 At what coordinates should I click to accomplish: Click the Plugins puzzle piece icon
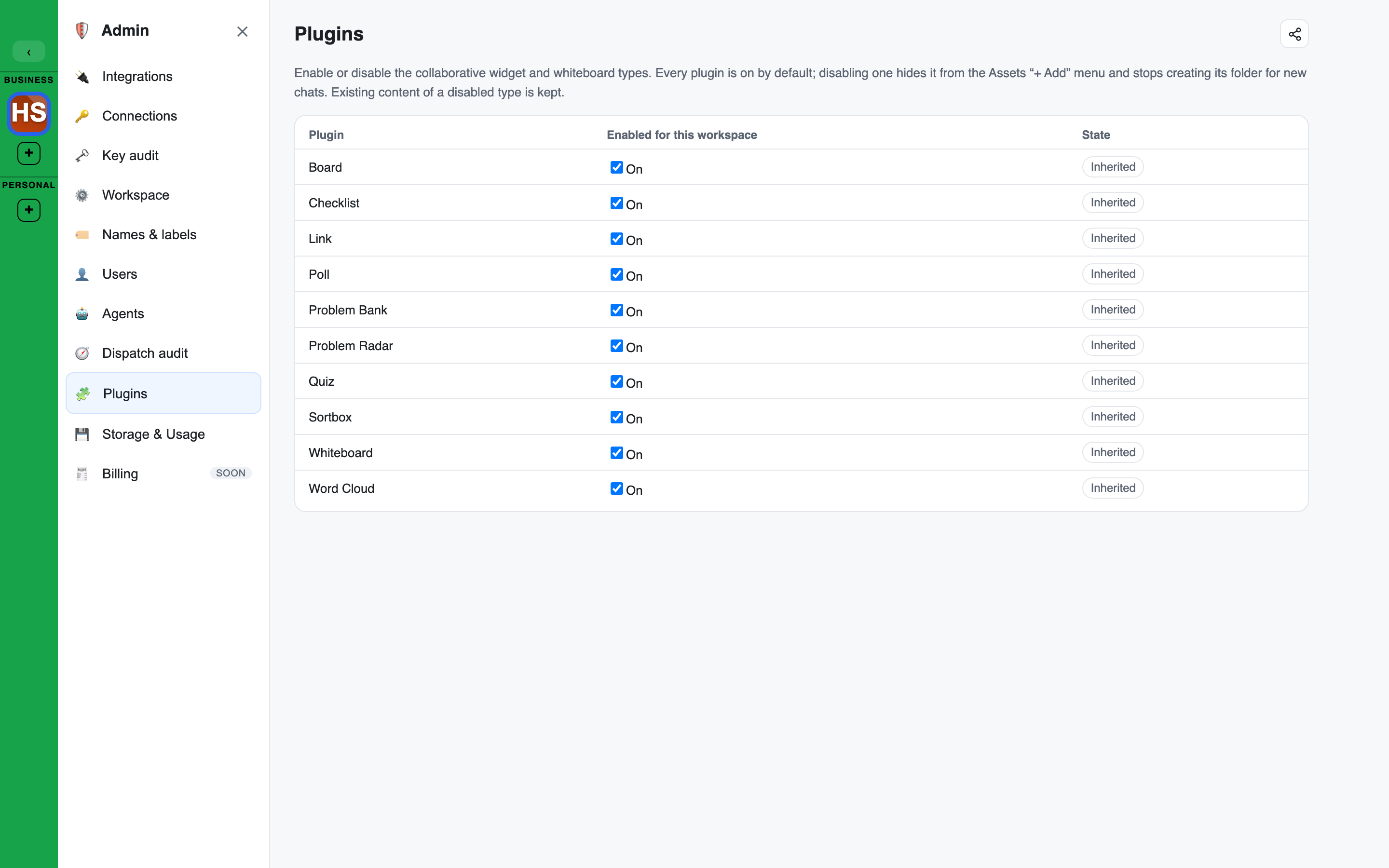pyautogui.click(x=83, y=394)
